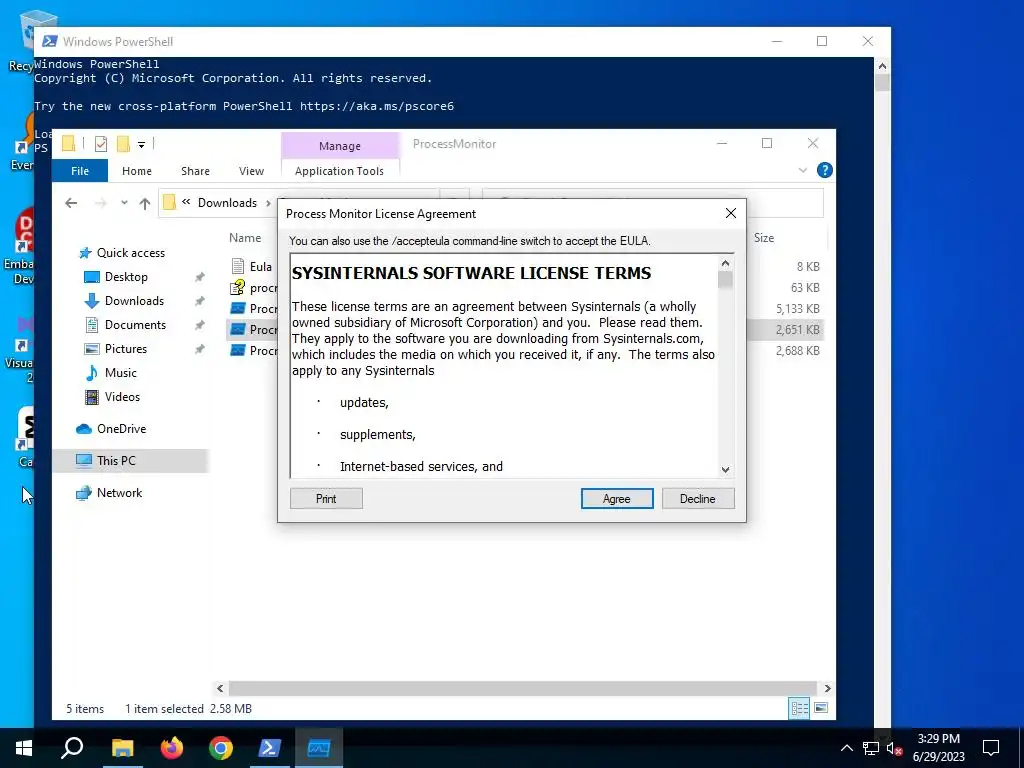Open the Windows Start menu

[24, 748]
